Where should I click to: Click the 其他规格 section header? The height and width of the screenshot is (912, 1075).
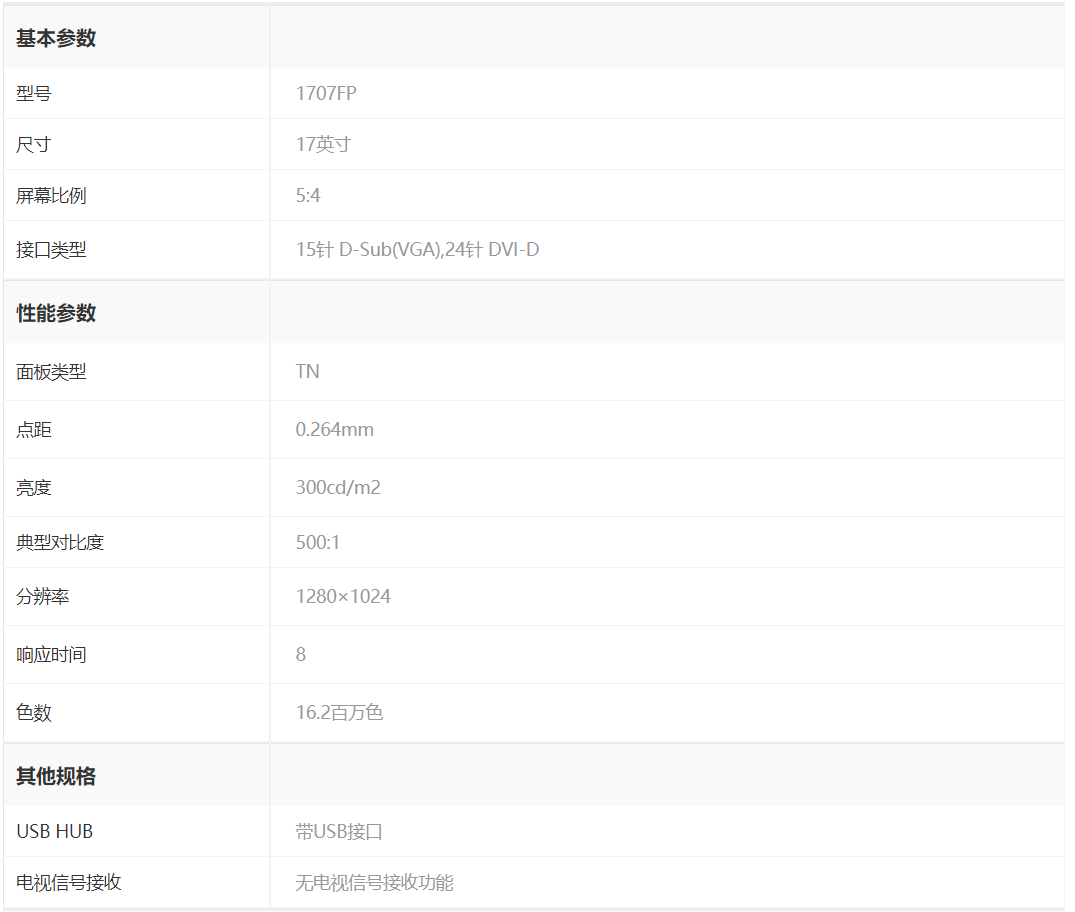pos(56,776)
